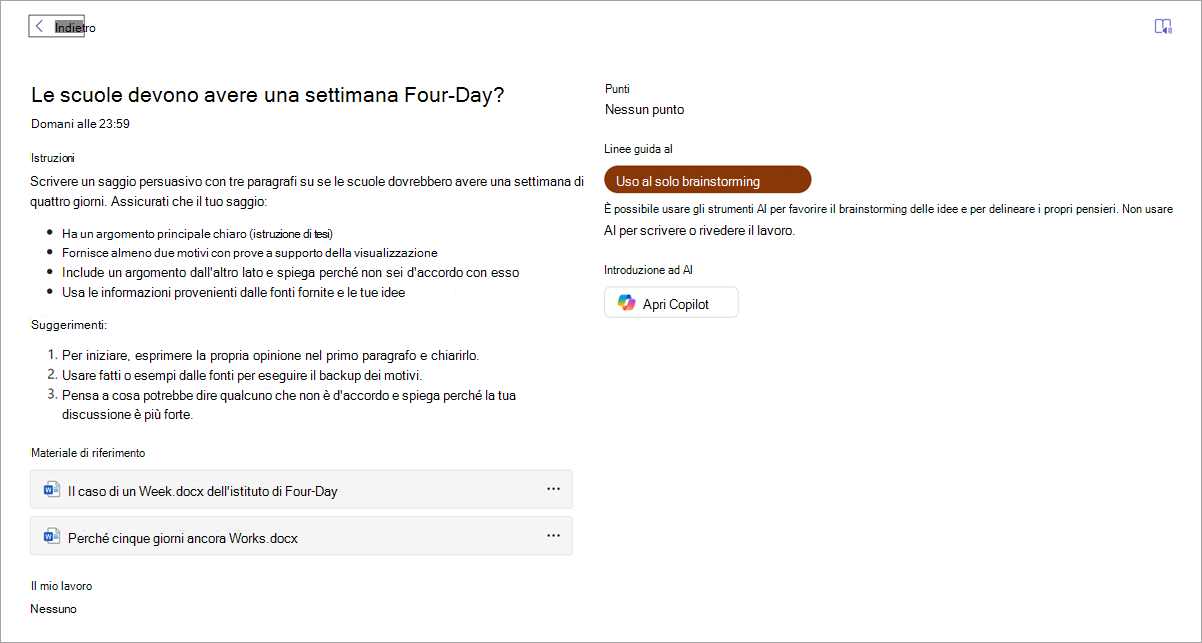Viewport: 1202px width, 643px height.
Task: Click the colorful Copilot logo icon
Action: tap(627, 303)
